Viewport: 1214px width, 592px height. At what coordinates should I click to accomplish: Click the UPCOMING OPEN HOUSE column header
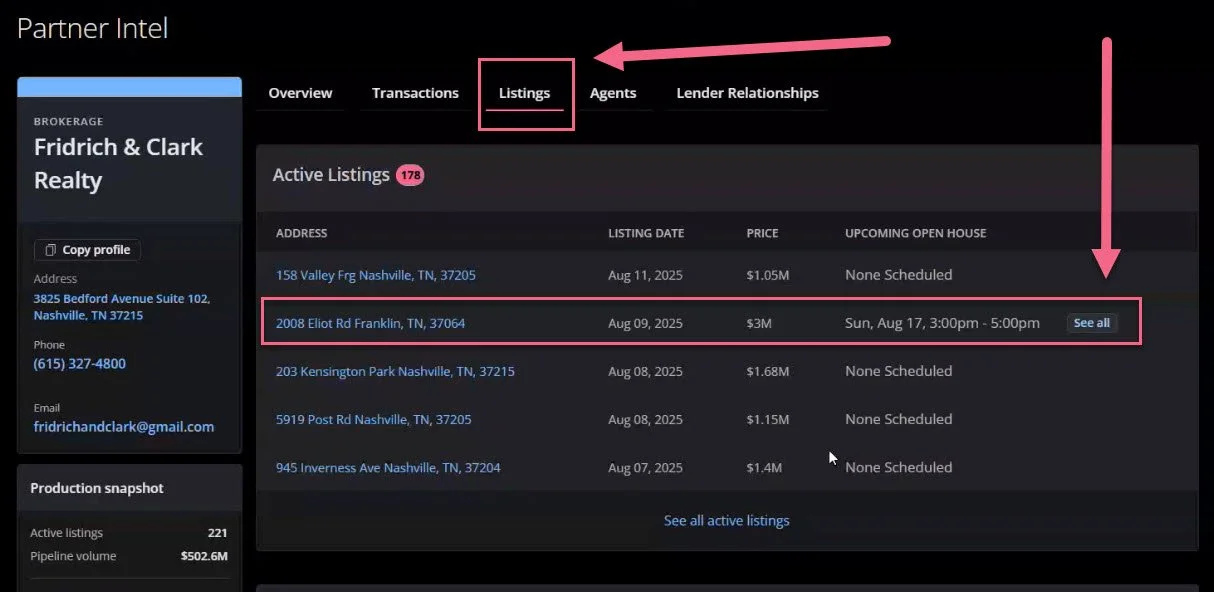(916, 233)
